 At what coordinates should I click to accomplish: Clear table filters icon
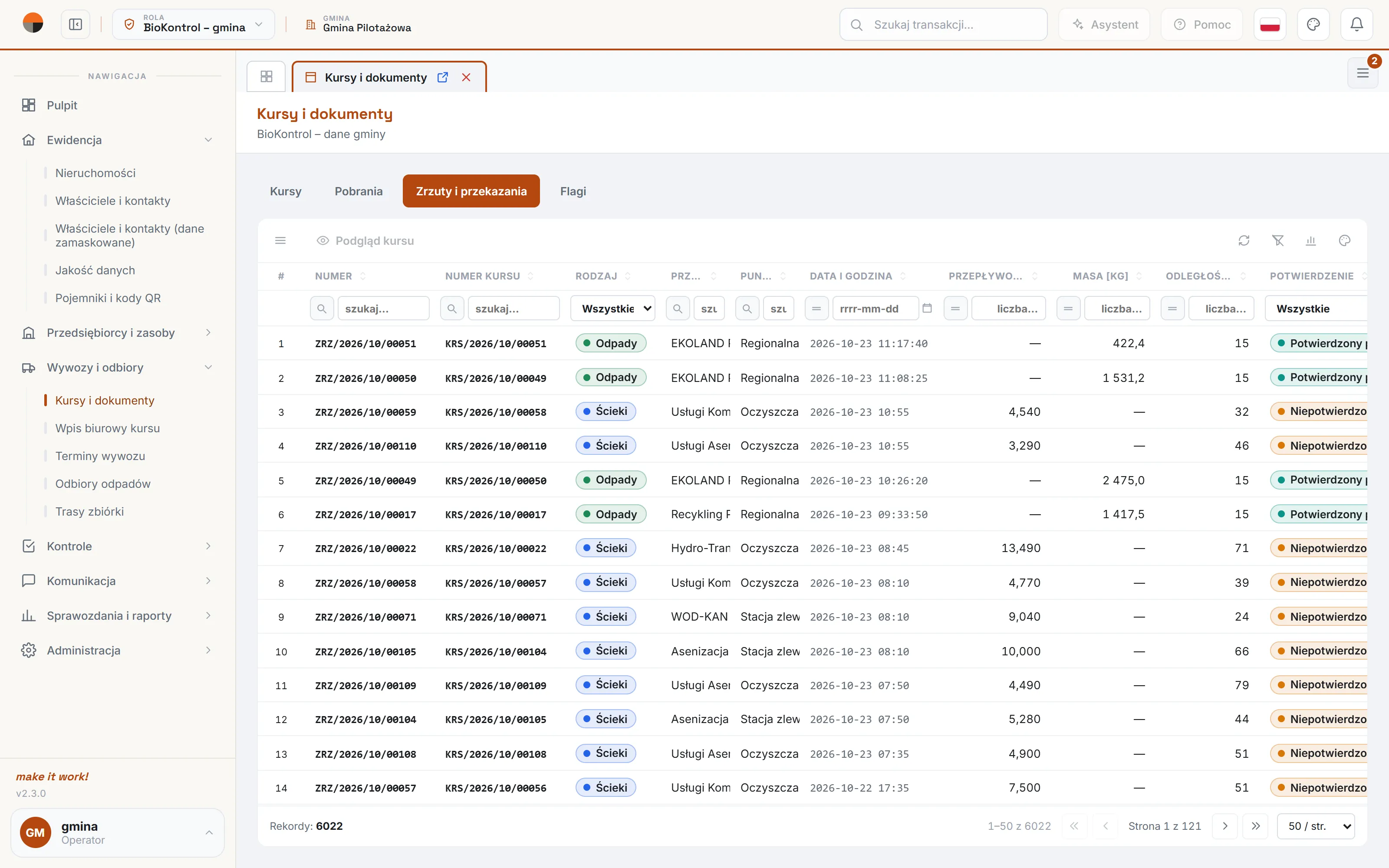click(1277, 240)
